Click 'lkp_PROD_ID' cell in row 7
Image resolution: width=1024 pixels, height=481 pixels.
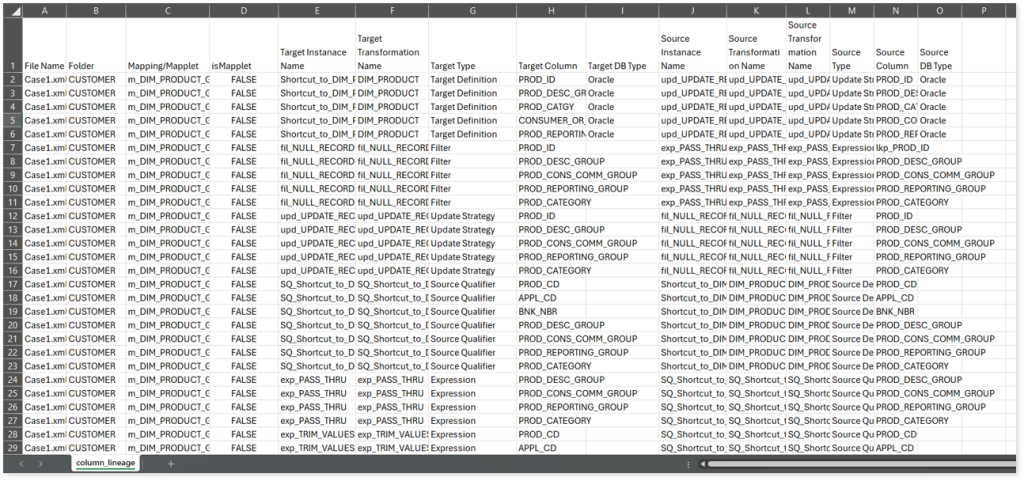895,147
